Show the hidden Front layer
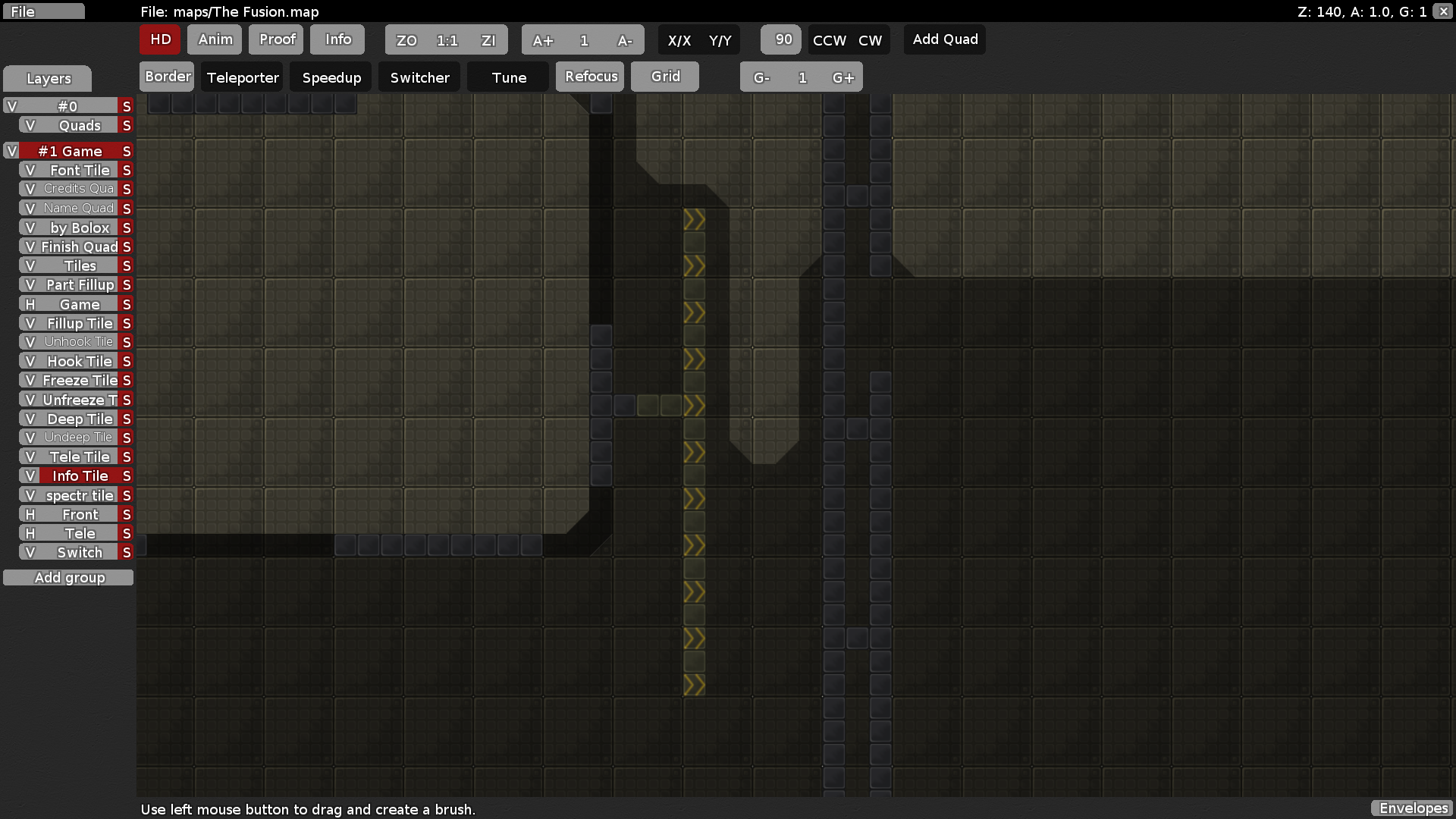Viewport: 1456px width, 819px height. [30, 515]
